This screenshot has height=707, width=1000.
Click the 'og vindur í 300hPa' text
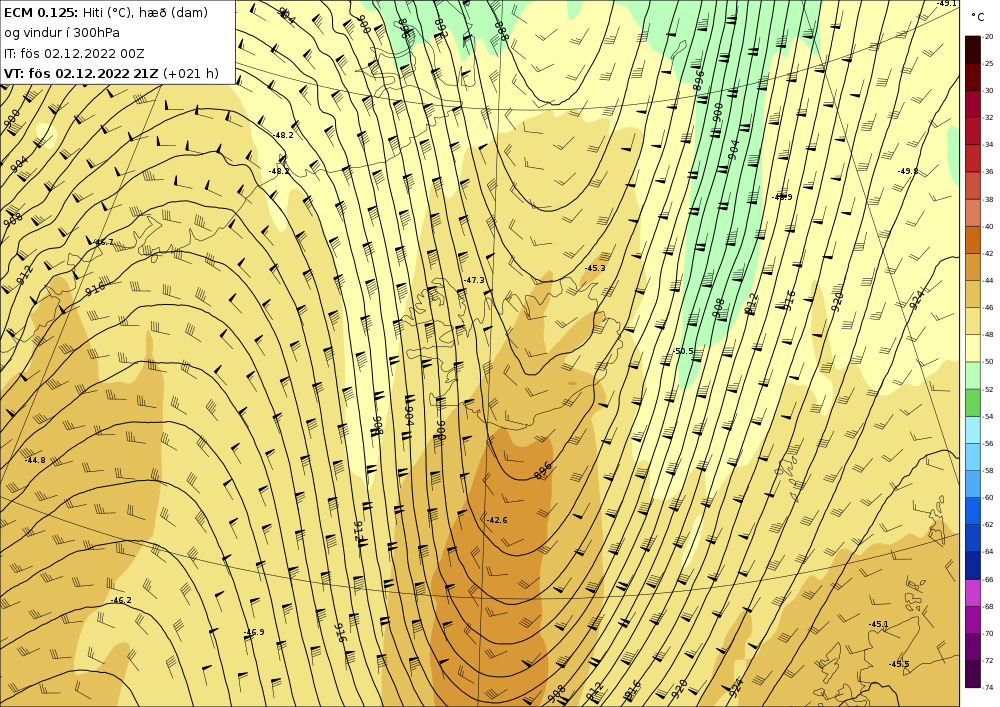click(x=62, y=33)
